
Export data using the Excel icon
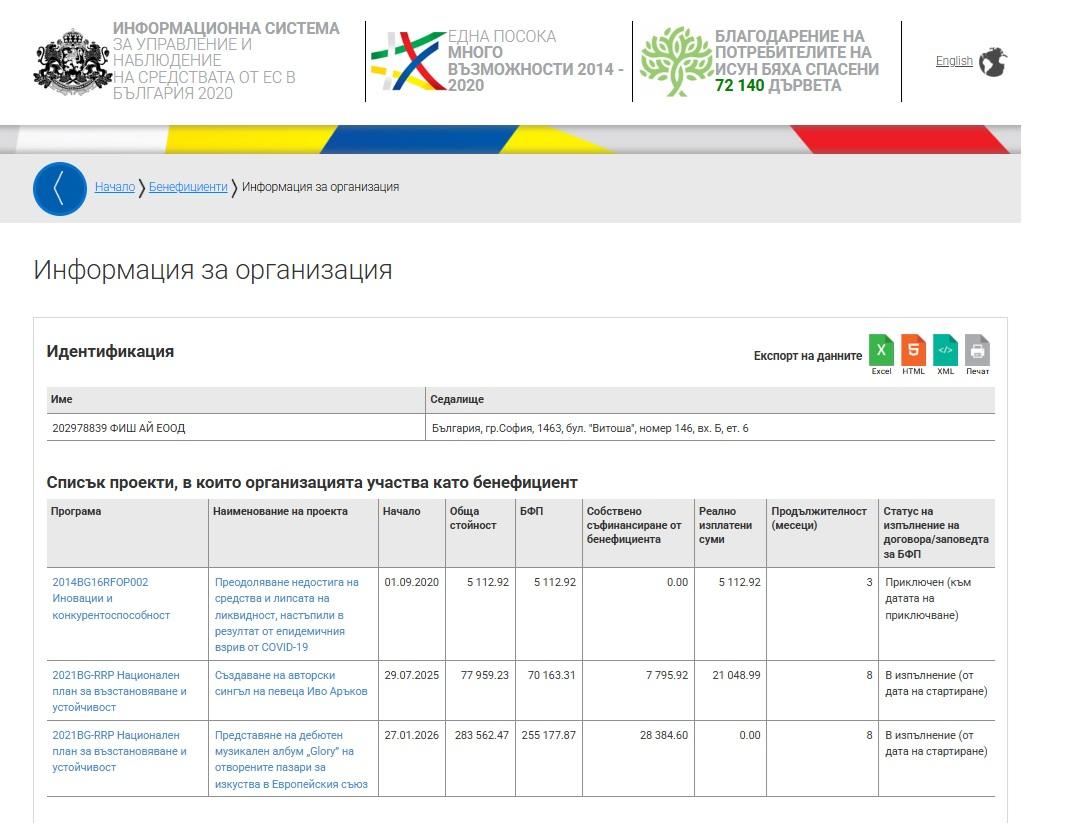click(881, 351)
